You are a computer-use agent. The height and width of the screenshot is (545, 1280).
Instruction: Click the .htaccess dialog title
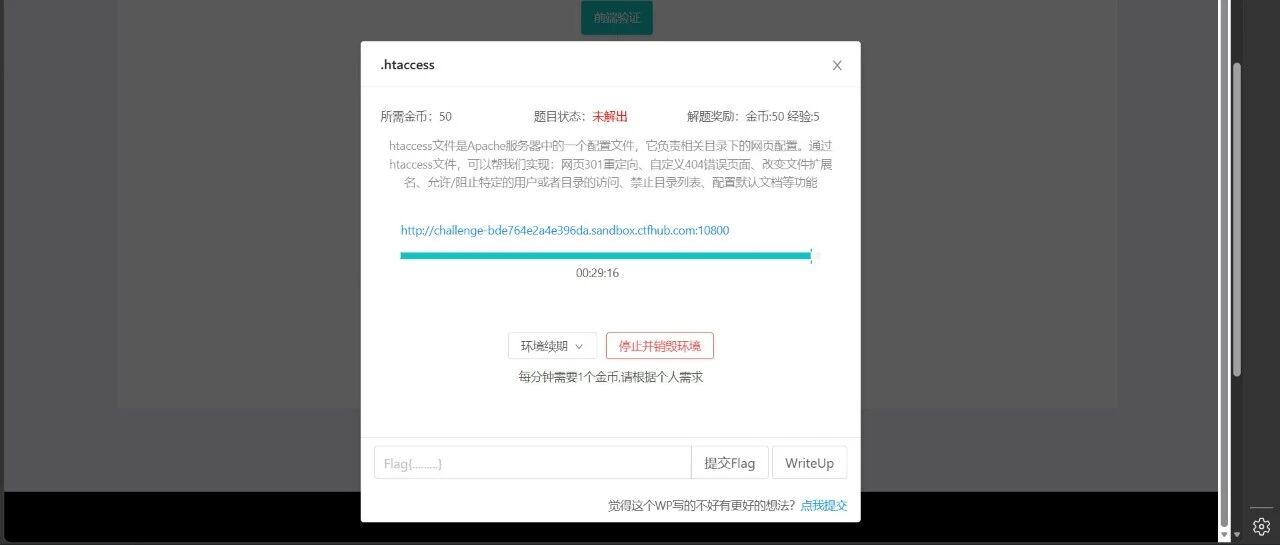[x=407, y=65]
